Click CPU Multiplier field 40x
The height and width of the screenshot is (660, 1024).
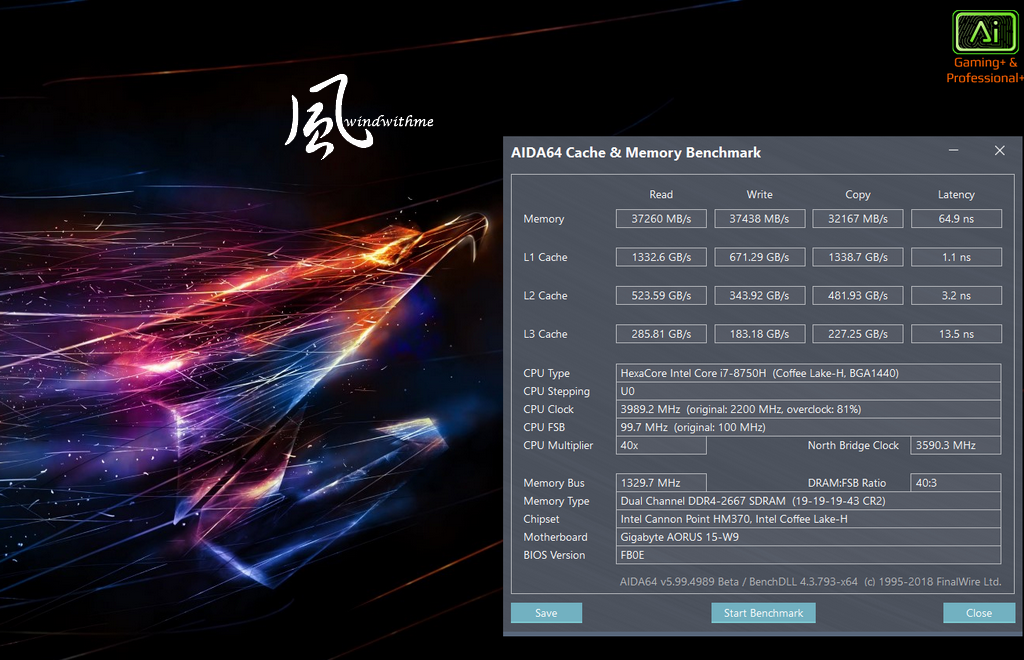661,445
